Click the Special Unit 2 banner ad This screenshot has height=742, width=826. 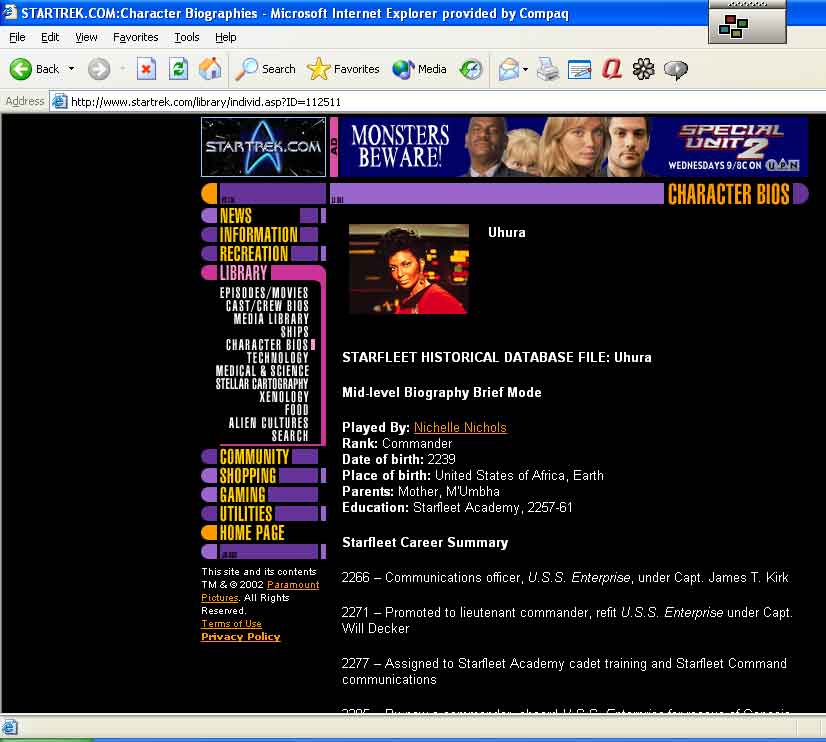pos(573,147)
